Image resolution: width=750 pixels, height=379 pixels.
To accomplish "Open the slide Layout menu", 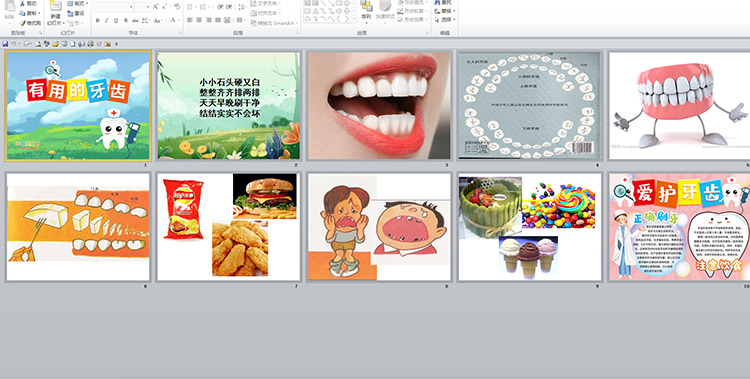I will pos(77,4).
